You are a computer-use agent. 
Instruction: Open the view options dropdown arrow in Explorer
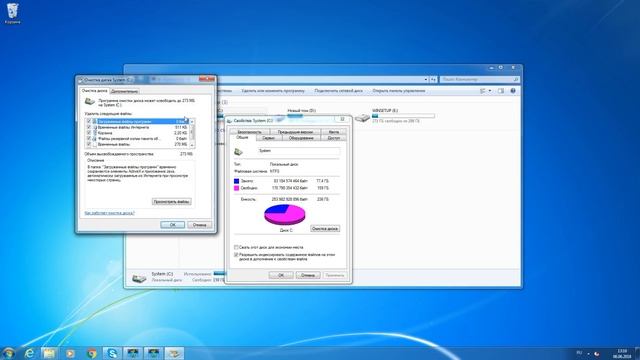[490, 91]
